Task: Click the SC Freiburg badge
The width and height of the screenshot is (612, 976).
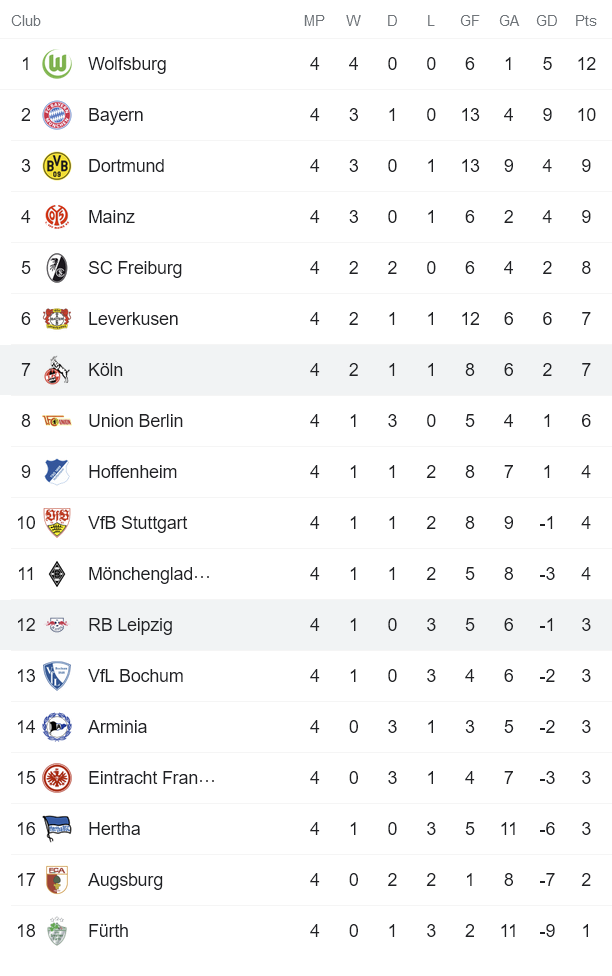Action: [58, 267]
